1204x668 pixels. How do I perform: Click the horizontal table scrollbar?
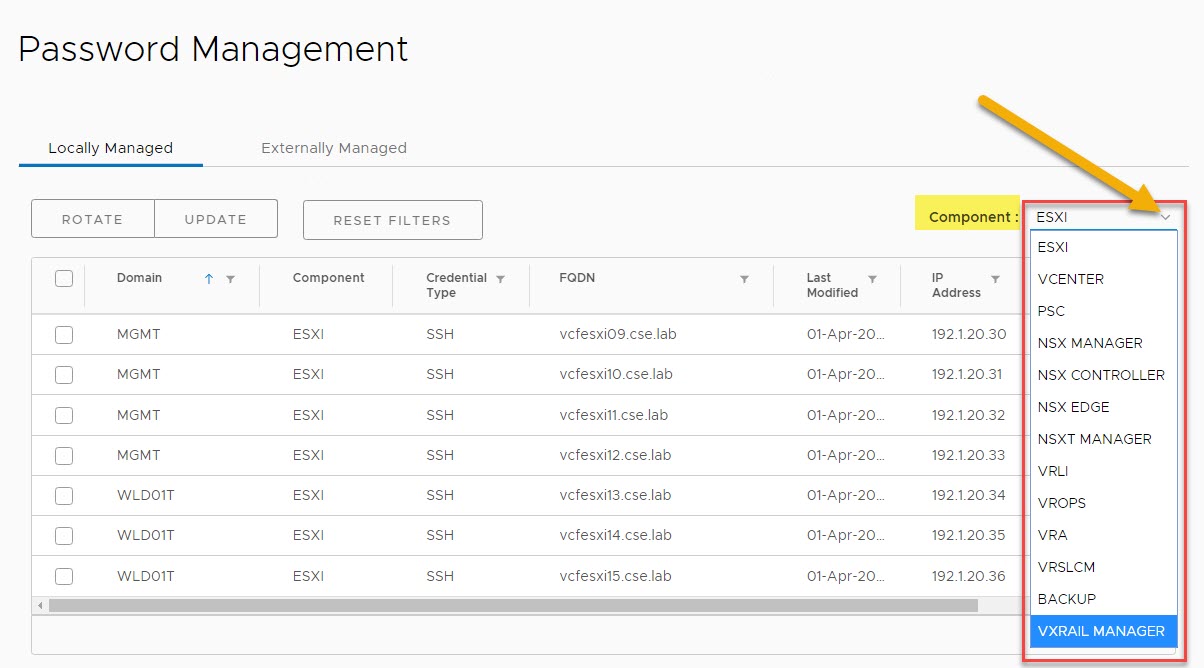pos(512,605)
